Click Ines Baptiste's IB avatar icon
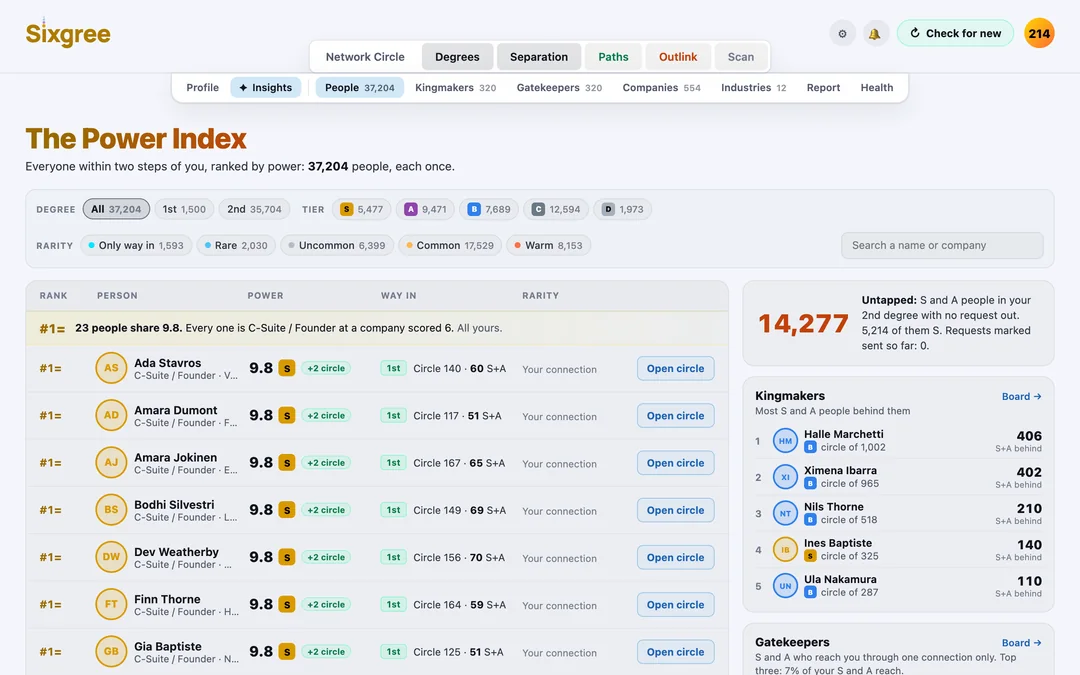The height and width of the screenshot is (675, 1080). coord(785,550)
